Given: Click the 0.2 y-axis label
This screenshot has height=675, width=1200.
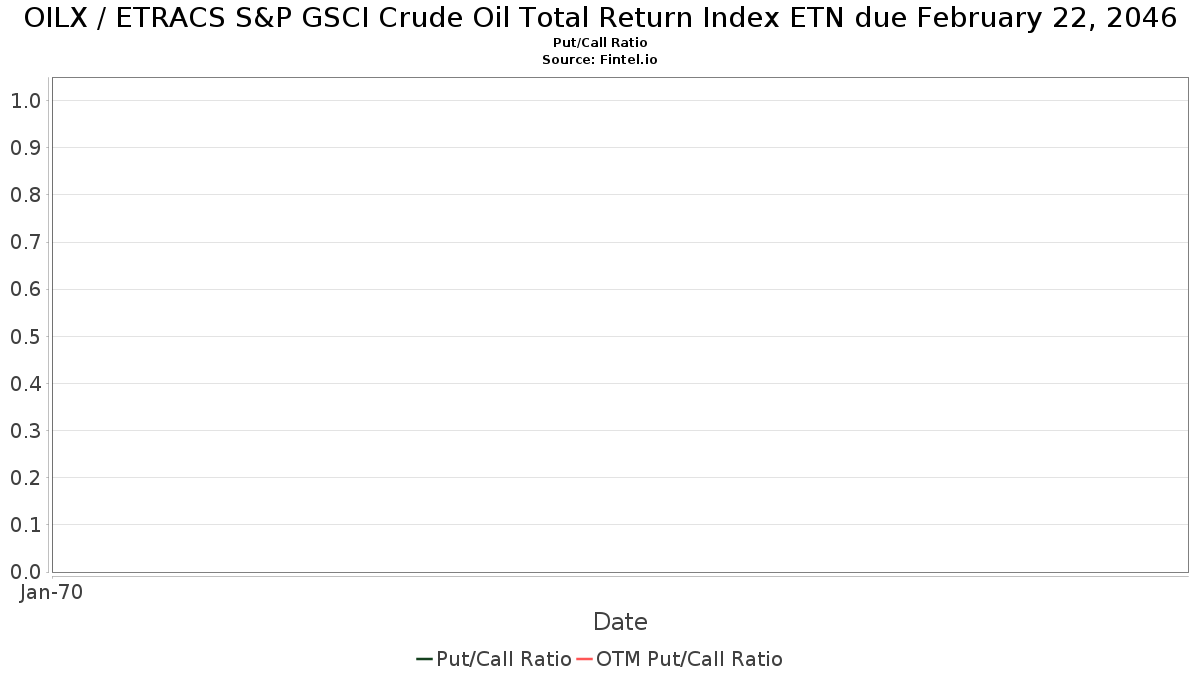Looking at the screenshot, I should pos(25,477).
